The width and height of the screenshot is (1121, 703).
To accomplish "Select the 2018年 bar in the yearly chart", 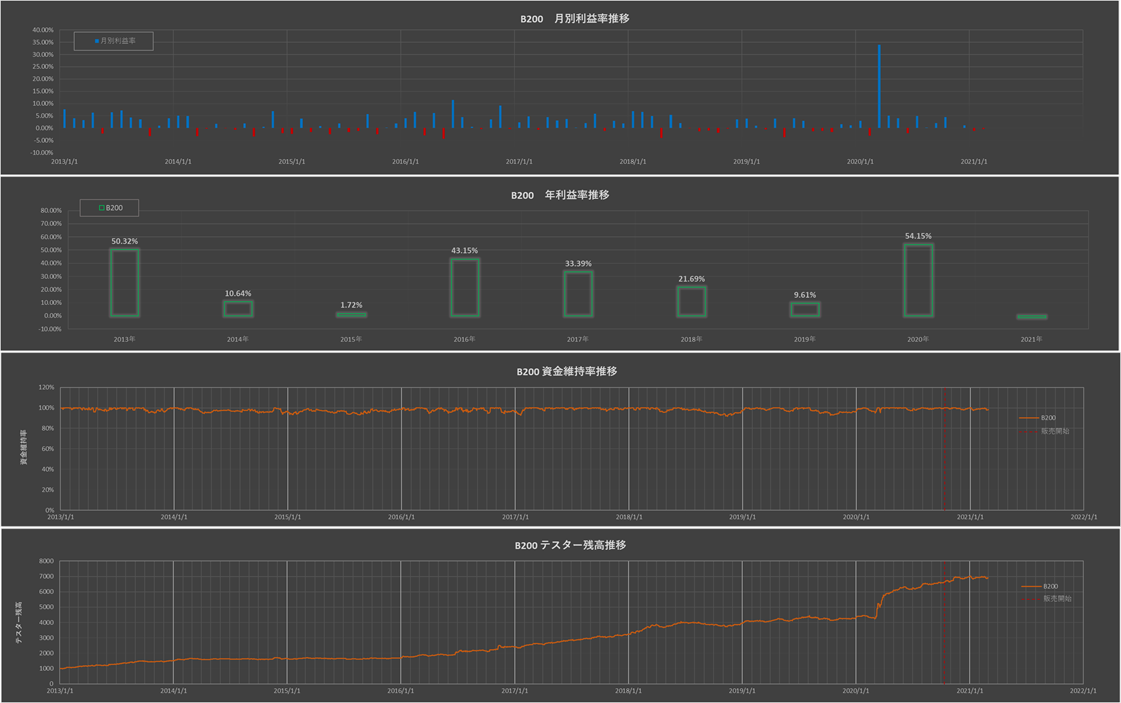I will 691,302.
